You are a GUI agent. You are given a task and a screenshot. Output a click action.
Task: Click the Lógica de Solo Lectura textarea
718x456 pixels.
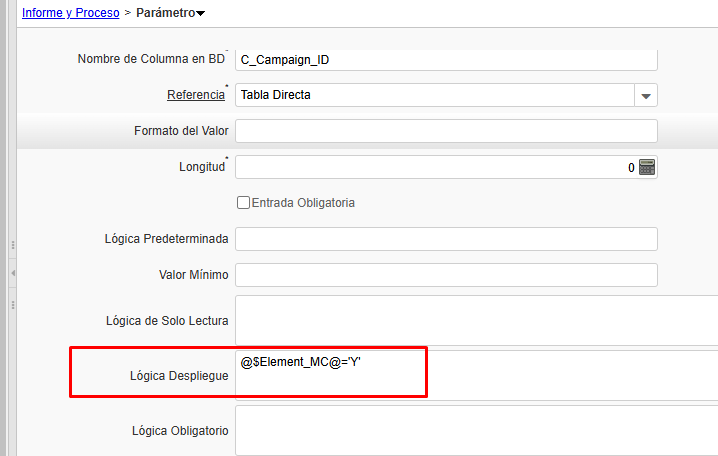(x=476, y=320)
